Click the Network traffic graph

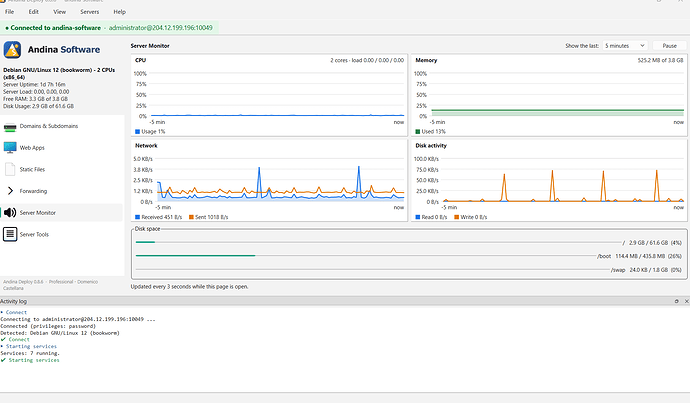pyautogui.click(x=279, y=180)
